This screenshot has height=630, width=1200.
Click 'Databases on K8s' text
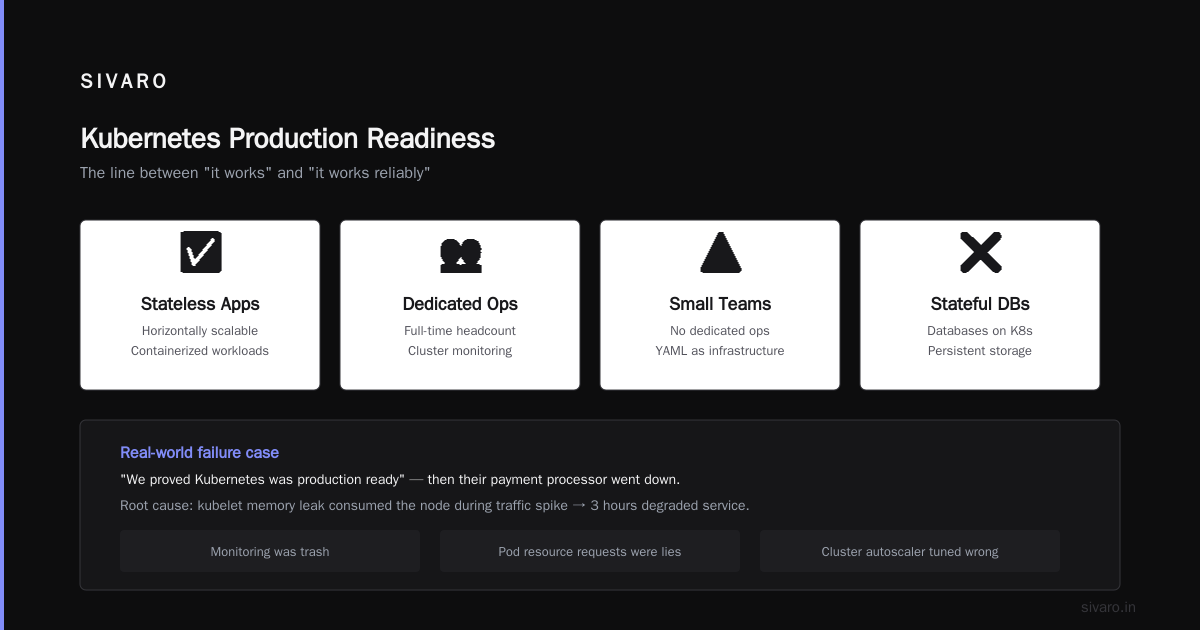tap(980, 331)
